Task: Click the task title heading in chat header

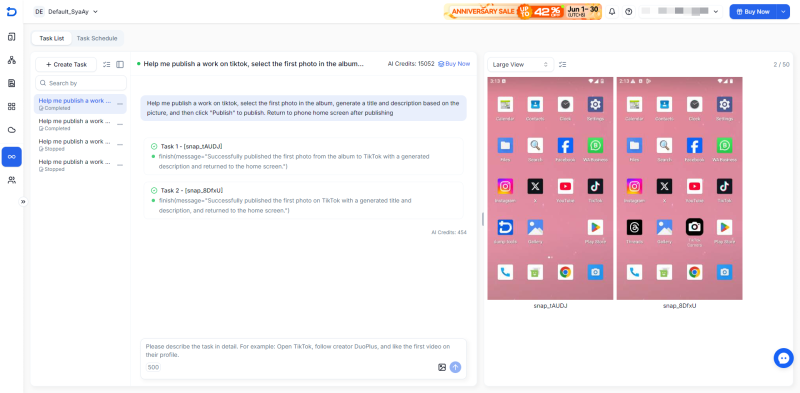Action: tap(254, 64)
